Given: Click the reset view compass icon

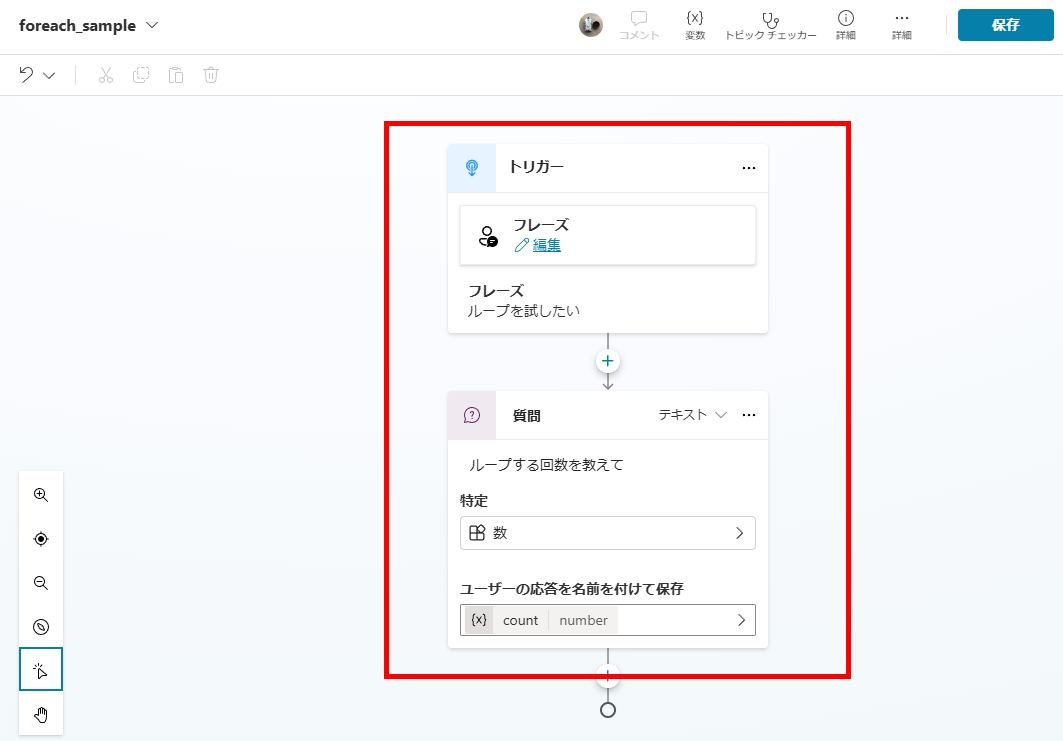Looking at the screenshot, I should tap(41, 627).
